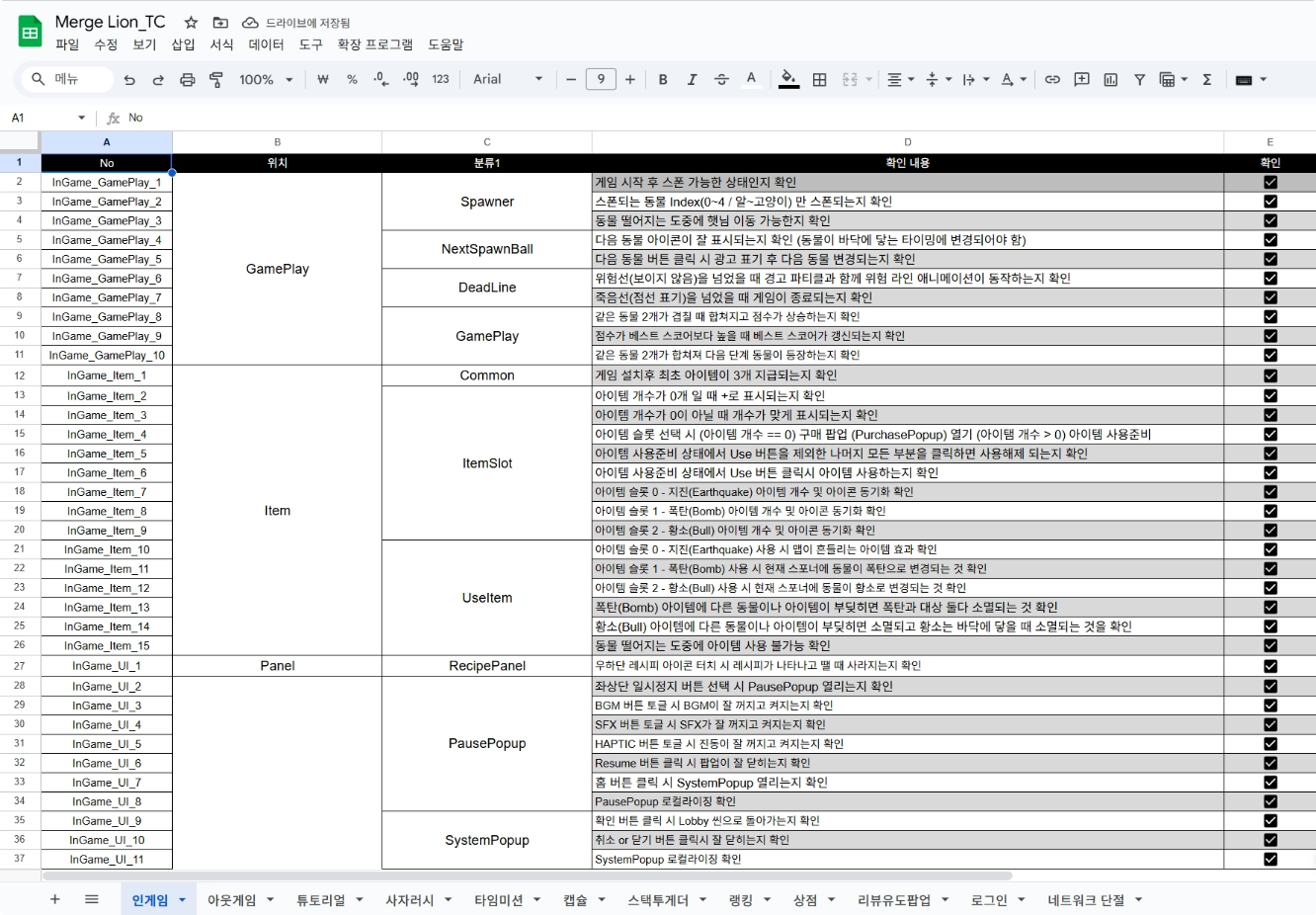Open the 데이터 menu
Image resolution: width=1316 pixels, height=915 pixels.
pyautogui.click(x=266, y=44)
